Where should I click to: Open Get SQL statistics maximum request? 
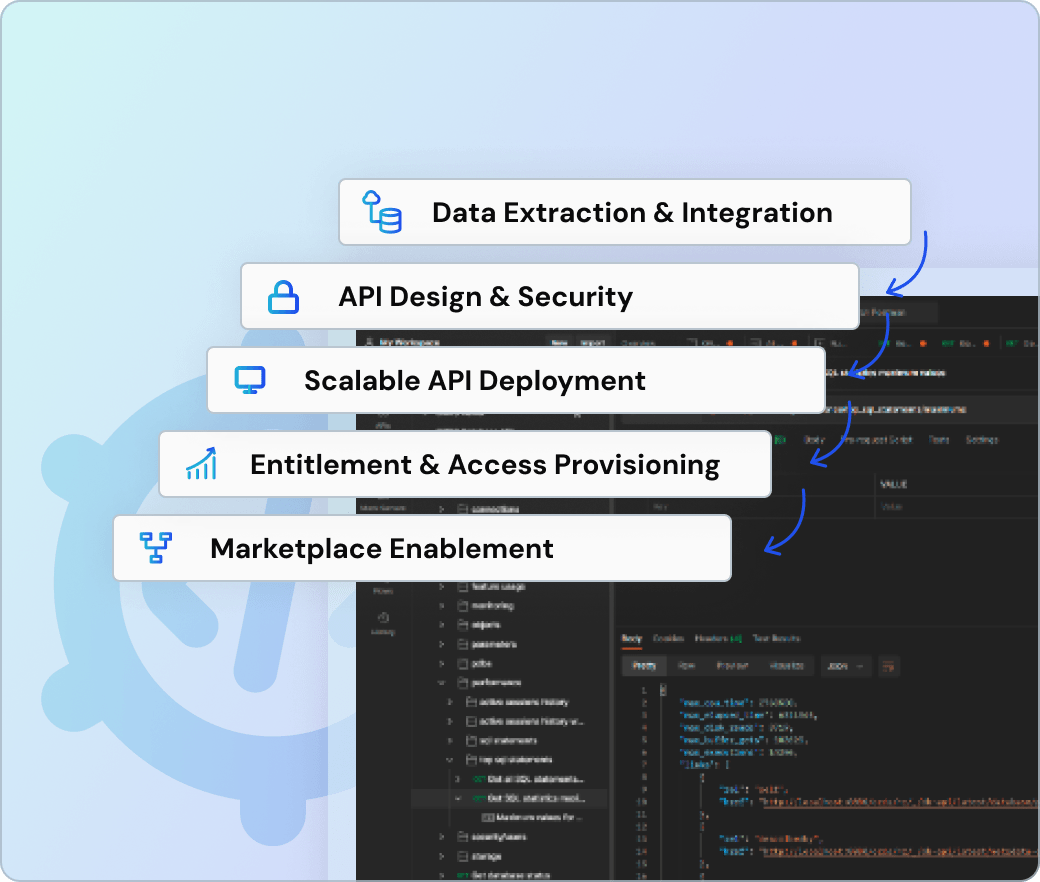point(529,798)
